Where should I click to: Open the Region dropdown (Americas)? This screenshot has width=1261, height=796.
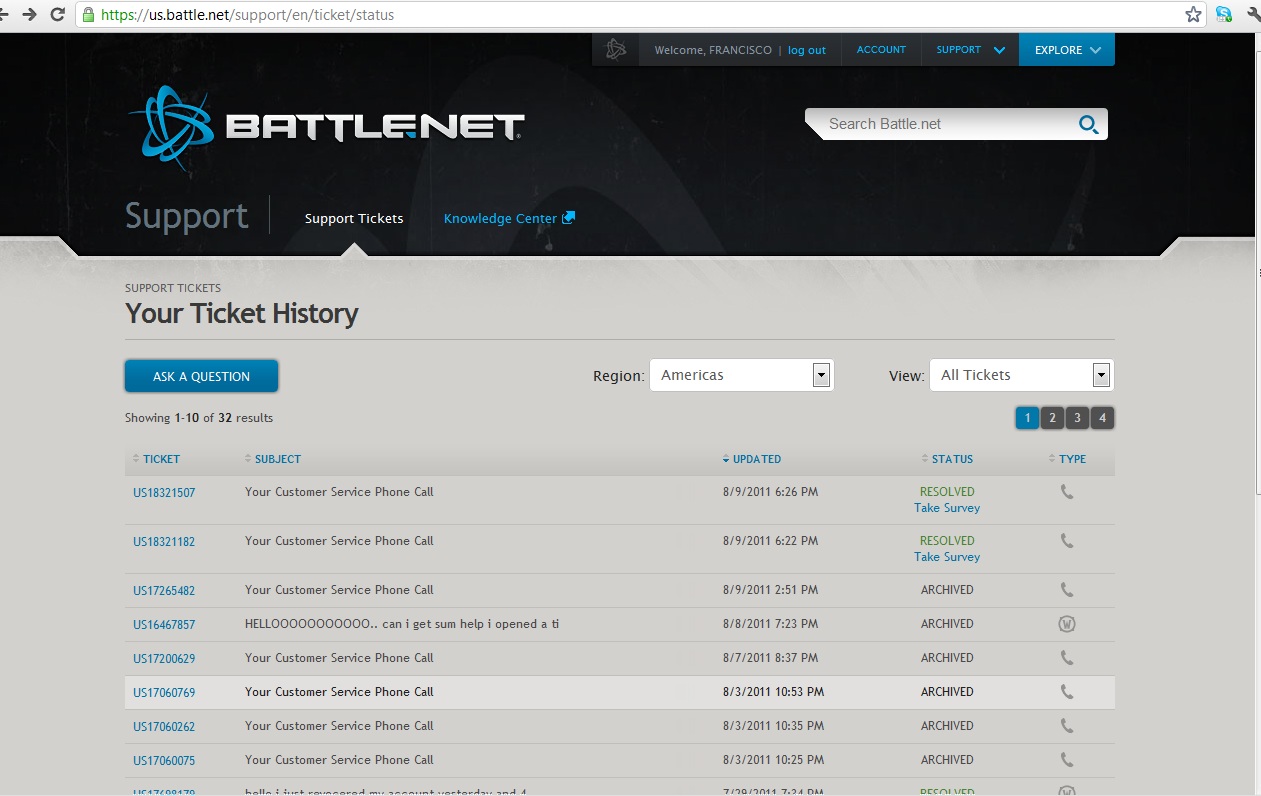coord(742,375)
